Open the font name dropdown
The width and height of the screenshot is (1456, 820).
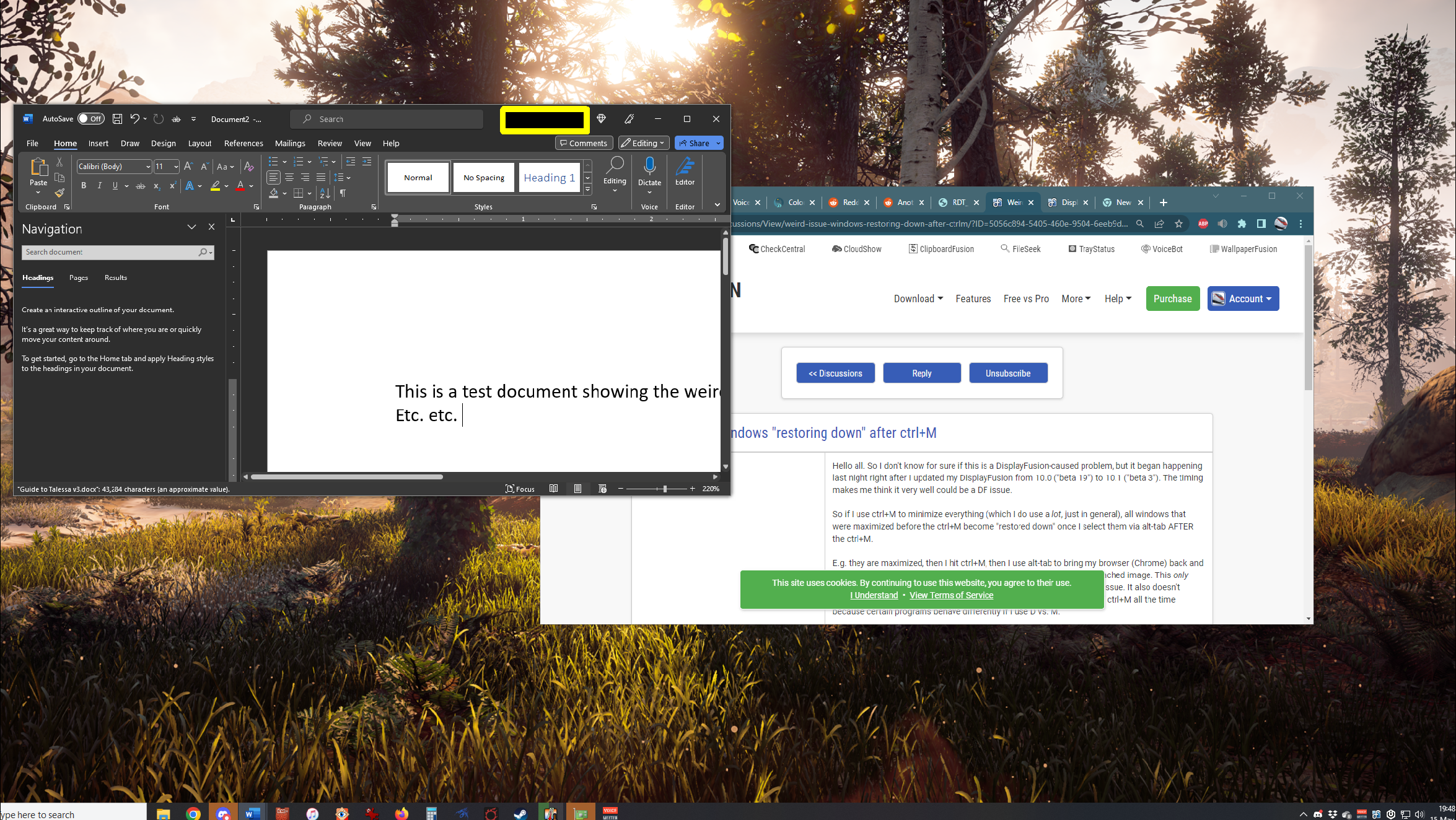(148, 167)
